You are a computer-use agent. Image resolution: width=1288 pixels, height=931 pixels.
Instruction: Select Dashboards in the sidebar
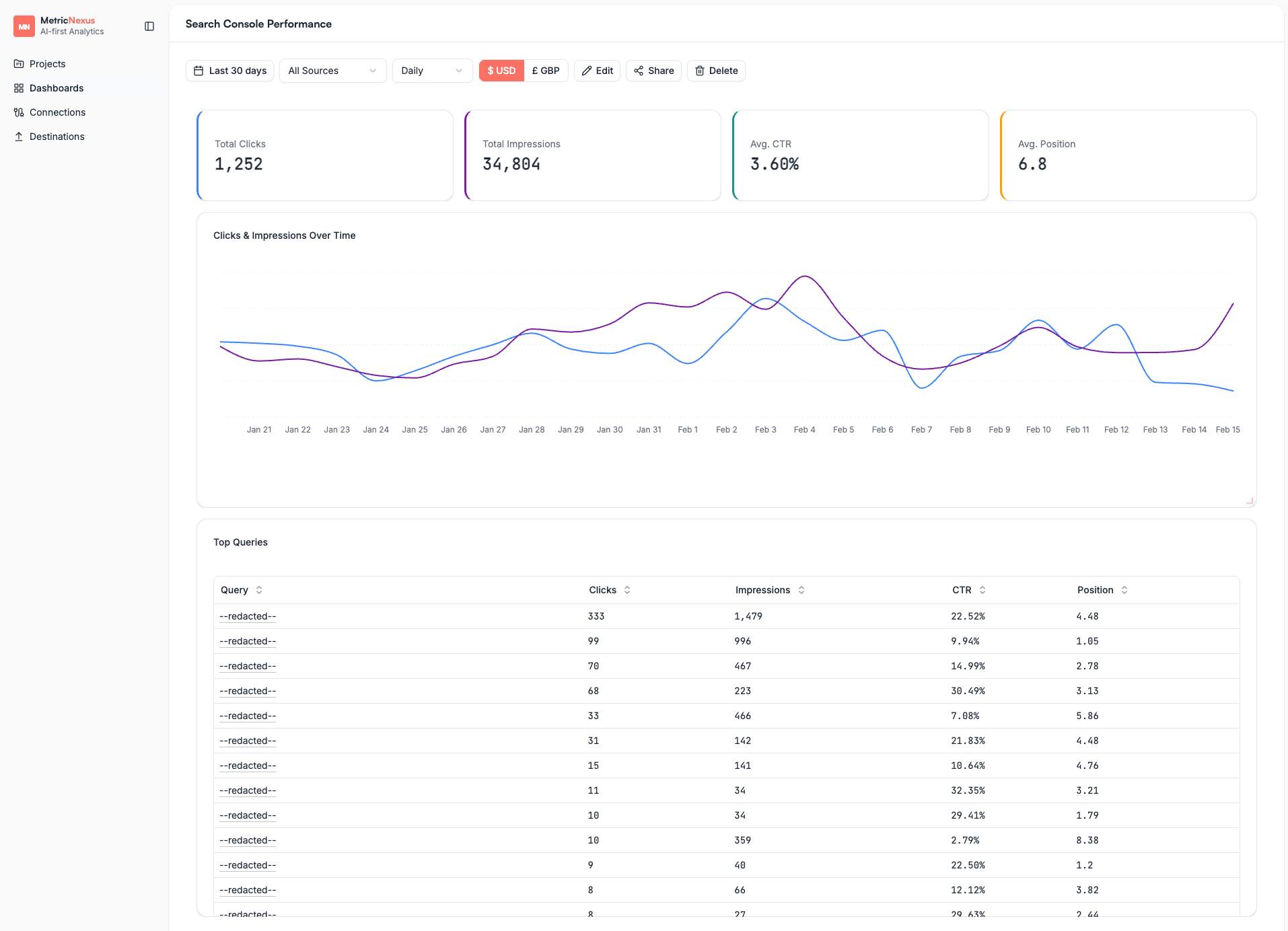[57, 88]
